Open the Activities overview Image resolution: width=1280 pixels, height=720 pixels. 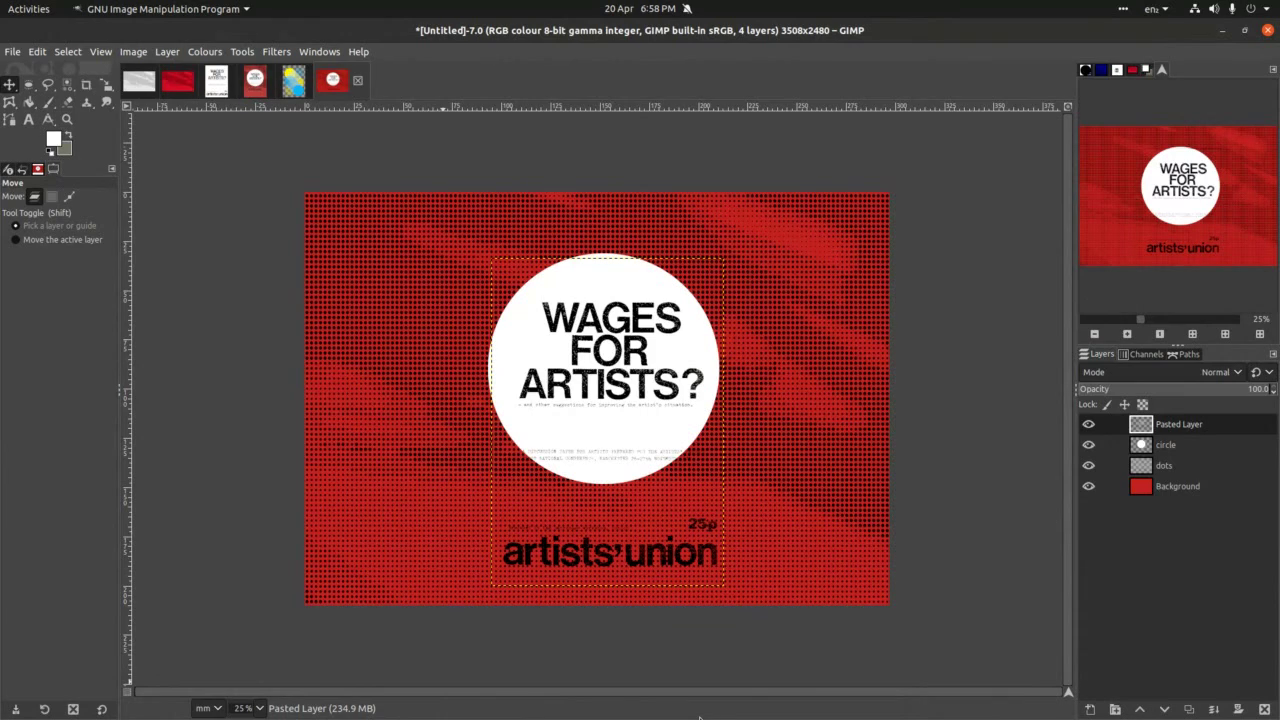[29, 9]
